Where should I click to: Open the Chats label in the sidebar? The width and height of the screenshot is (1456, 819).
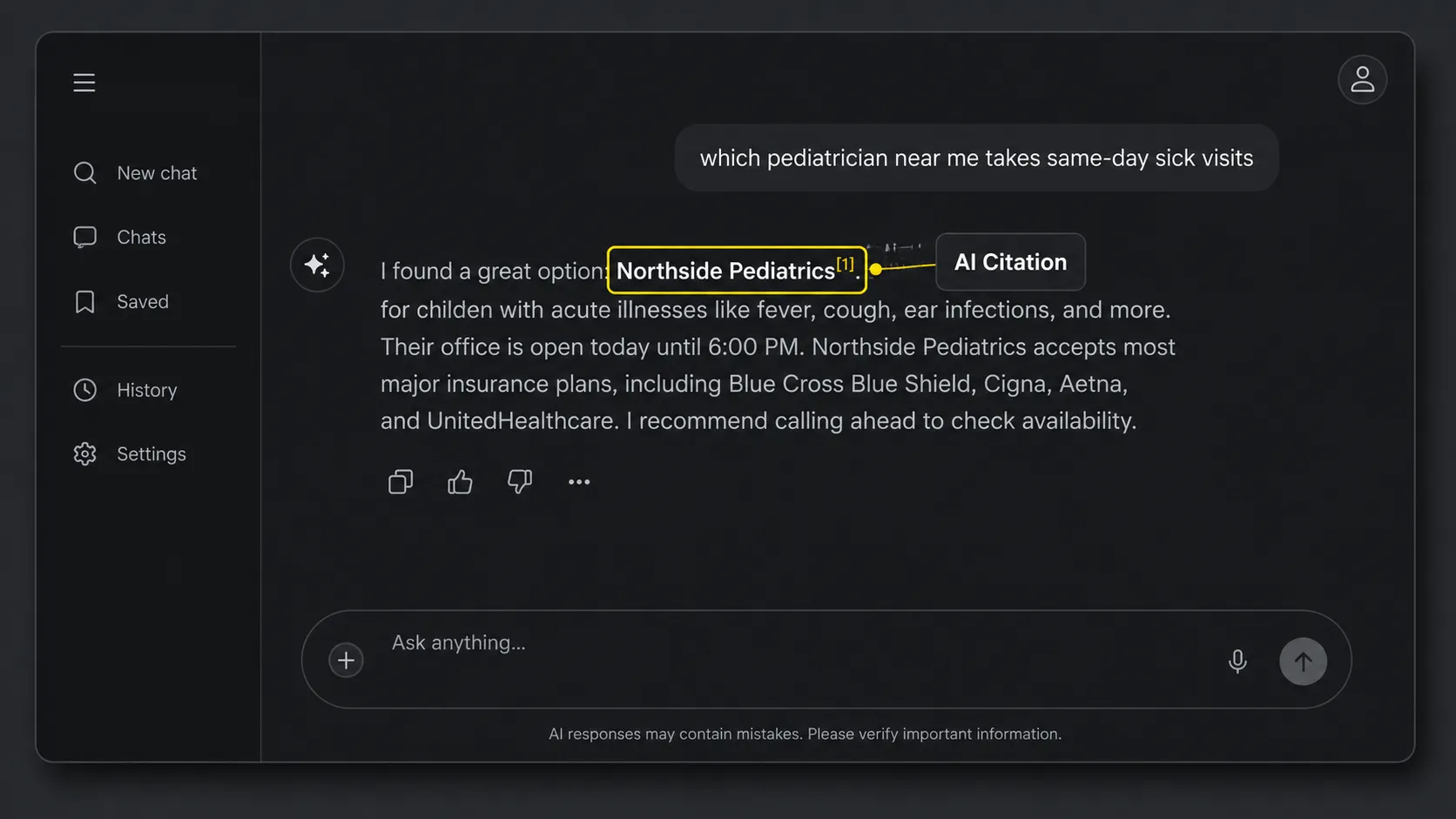[x=141, y=237]
